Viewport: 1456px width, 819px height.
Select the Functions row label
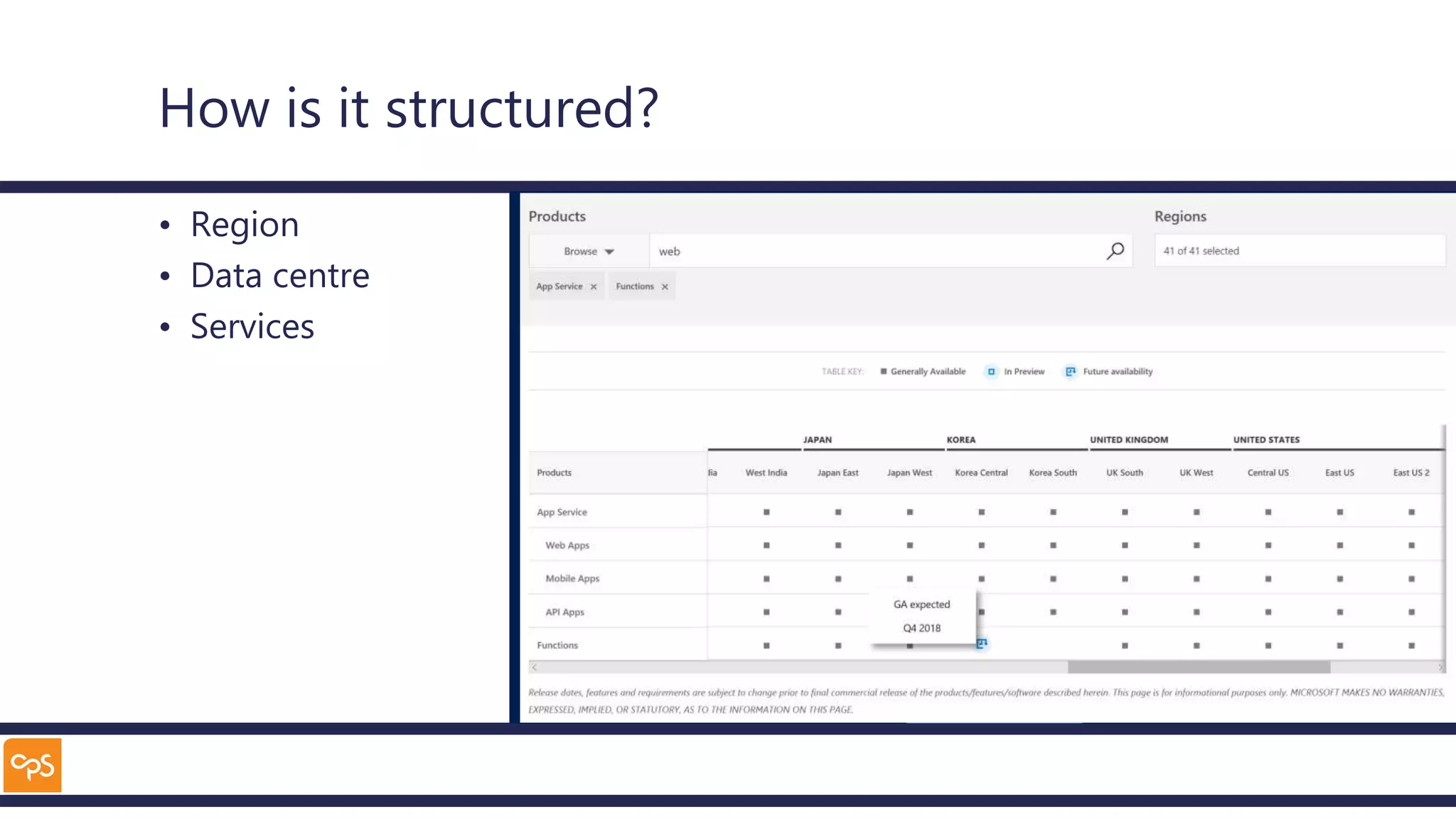(557, 646)
